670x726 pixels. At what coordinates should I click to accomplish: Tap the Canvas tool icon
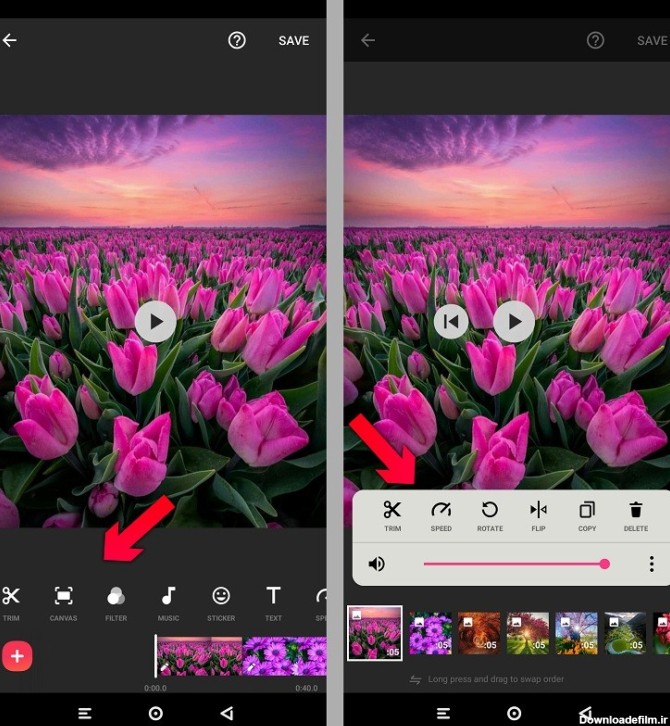pyautogui.click(x=63, y=597)
